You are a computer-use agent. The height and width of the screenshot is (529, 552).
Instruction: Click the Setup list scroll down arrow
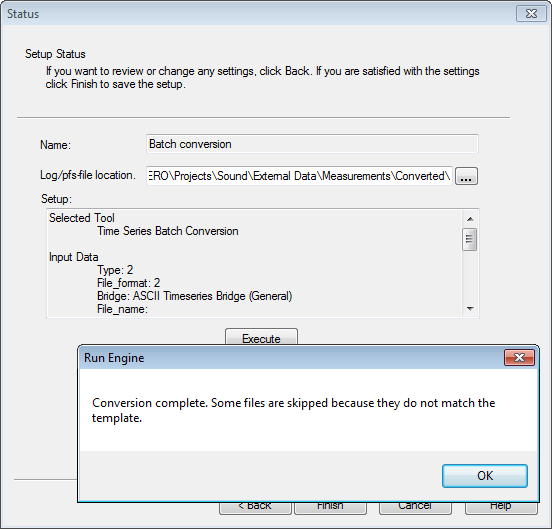click(x=470, y=309)
